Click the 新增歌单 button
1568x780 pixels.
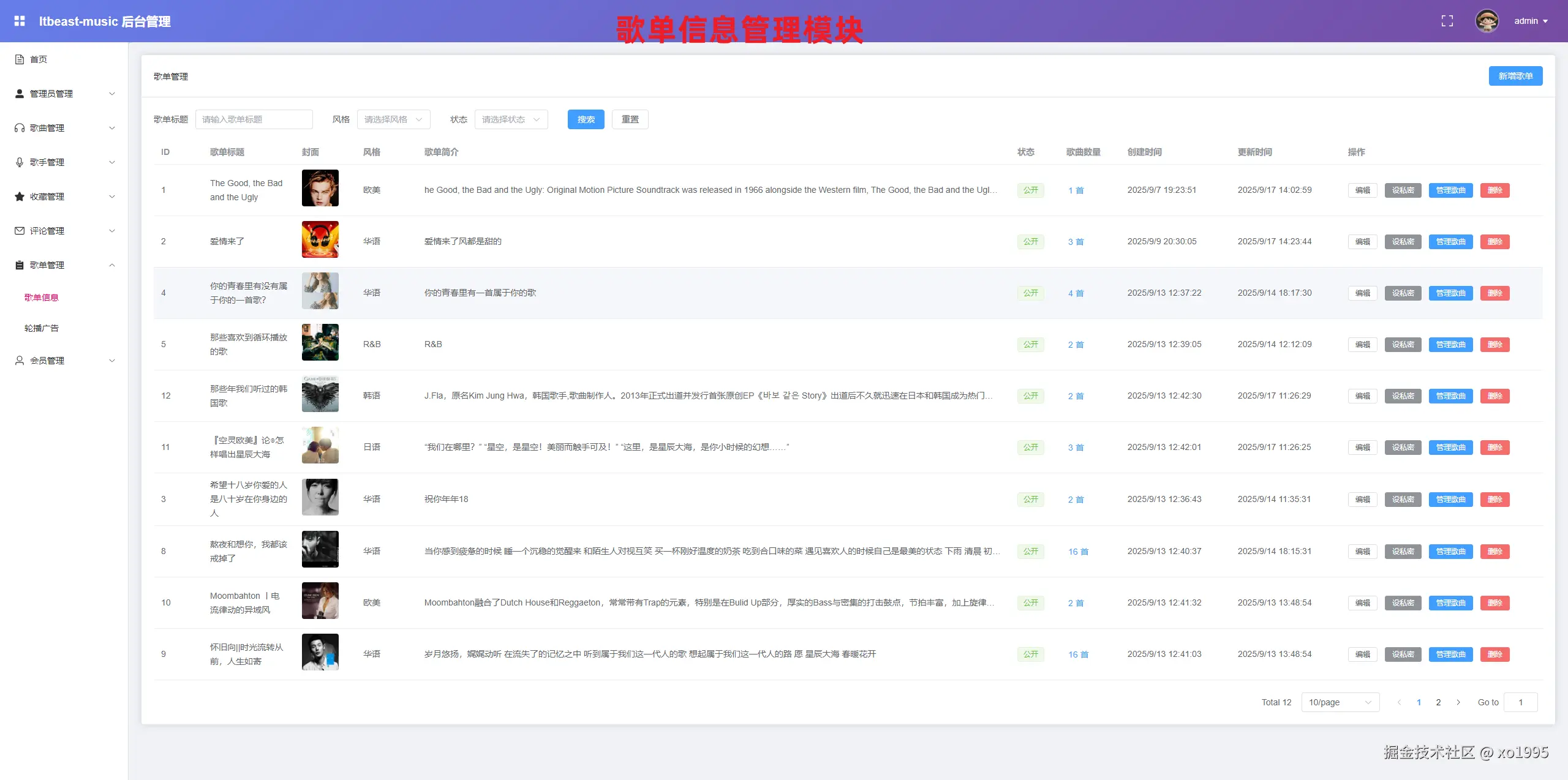[x=1515, y=76]
